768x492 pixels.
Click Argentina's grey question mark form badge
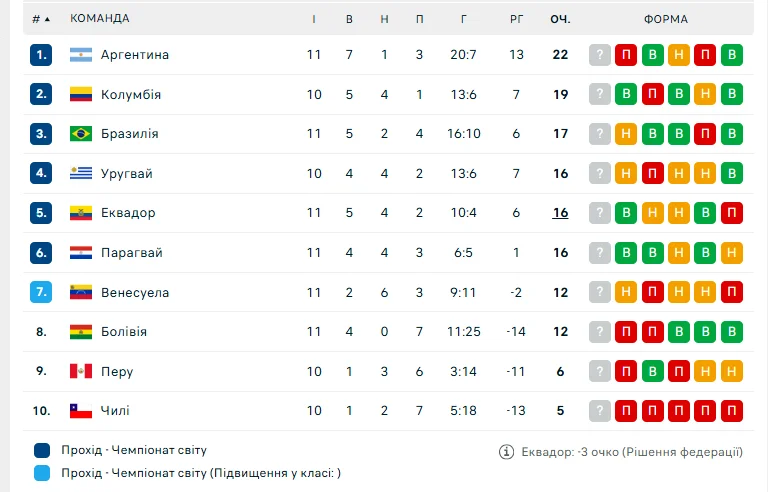600,55
